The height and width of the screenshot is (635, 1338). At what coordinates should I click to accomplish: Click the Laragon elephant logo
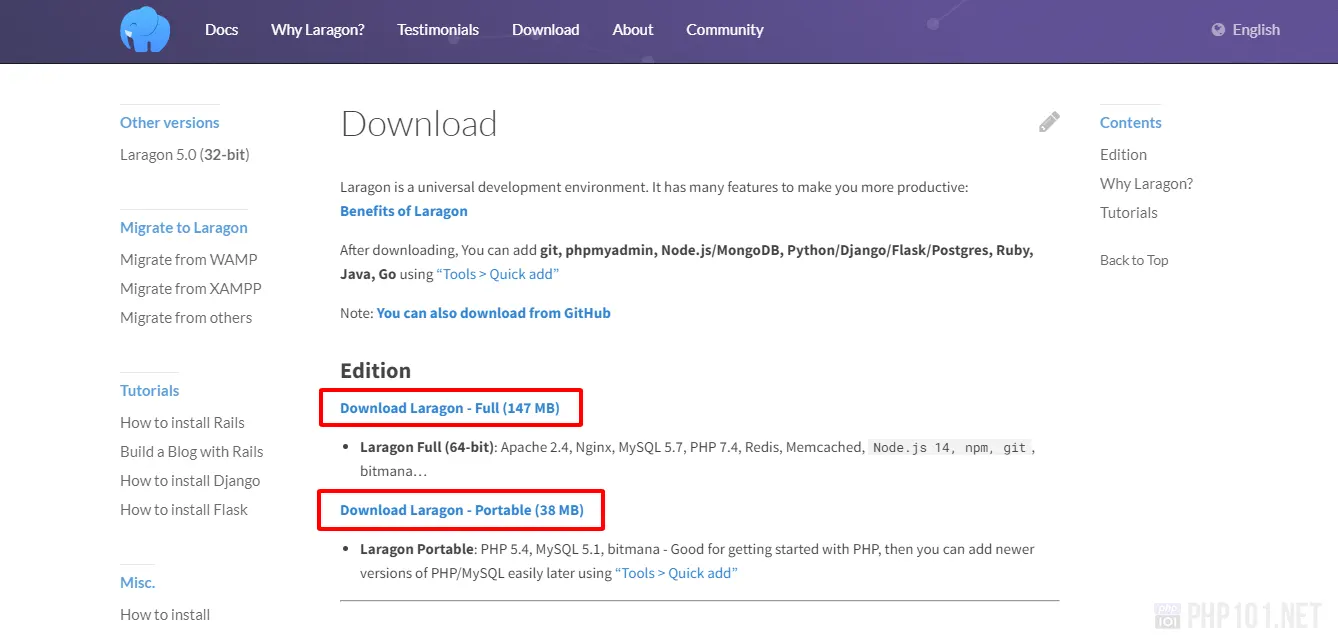coord(145,30)
